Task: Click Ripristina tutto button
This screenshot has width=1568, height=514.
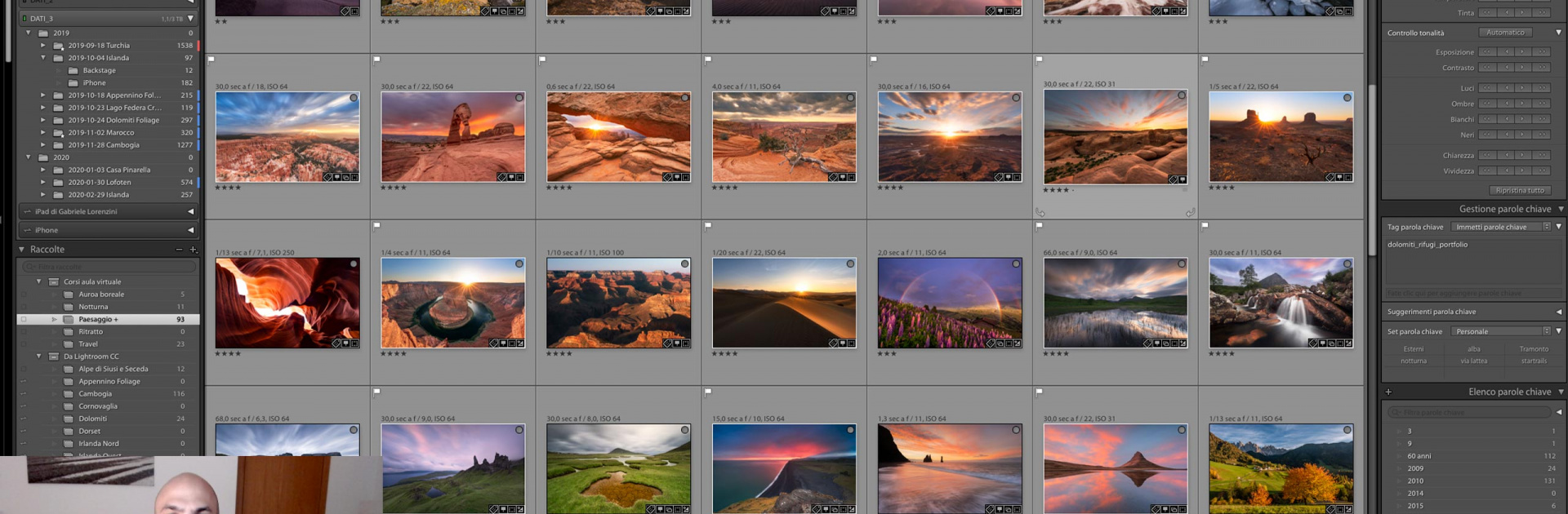Action: click(x=1520, y=191)
